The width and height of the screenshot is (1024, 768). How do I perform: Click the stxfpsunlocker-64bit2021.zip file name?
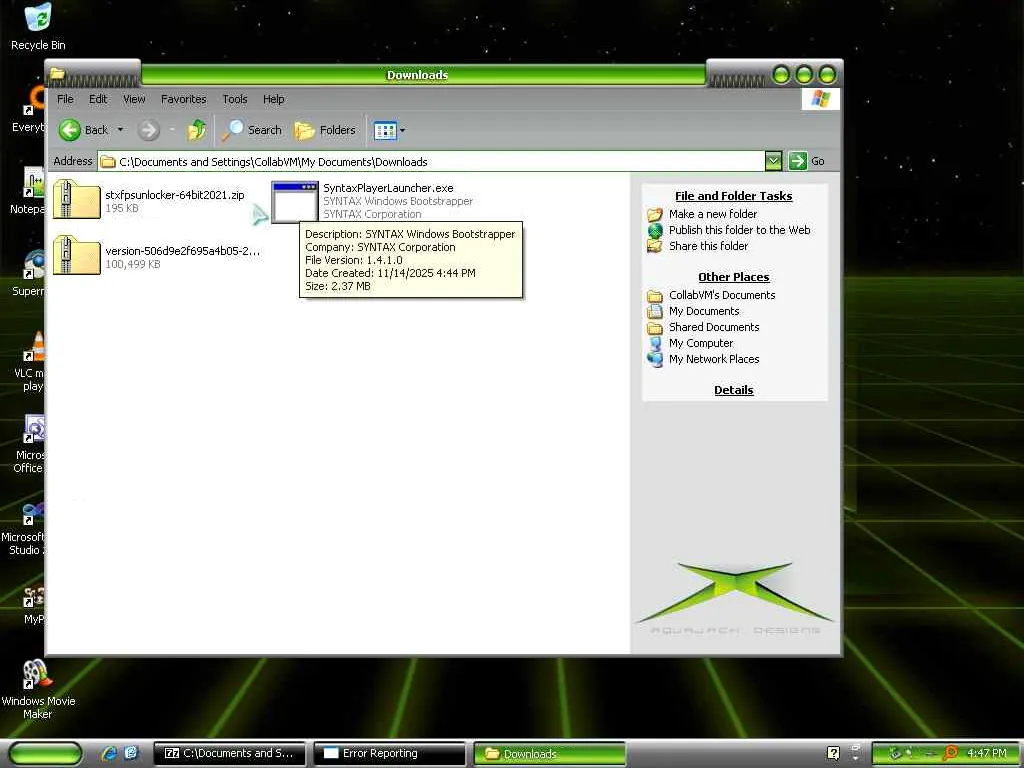(x=174, y=195)
